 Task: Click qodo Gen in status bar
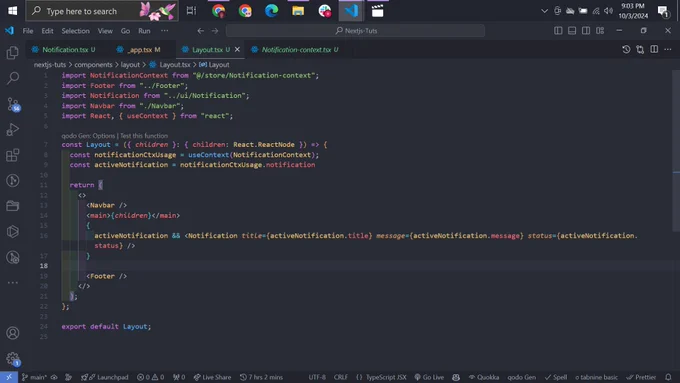522,377
